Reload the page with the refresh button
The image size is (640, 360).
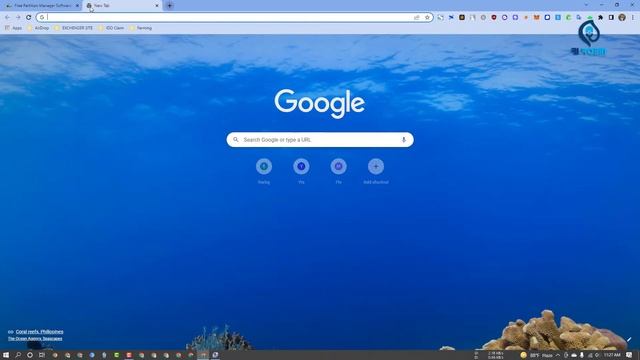29,17
